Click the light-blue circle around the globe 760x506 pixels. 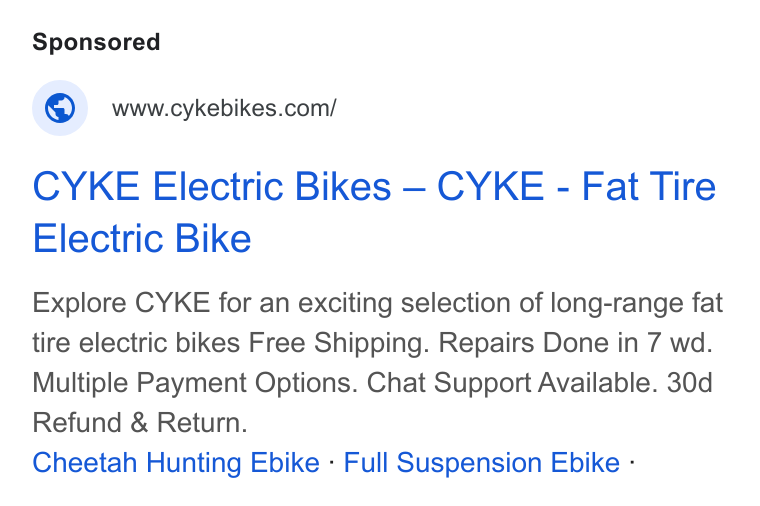point(60,108)
